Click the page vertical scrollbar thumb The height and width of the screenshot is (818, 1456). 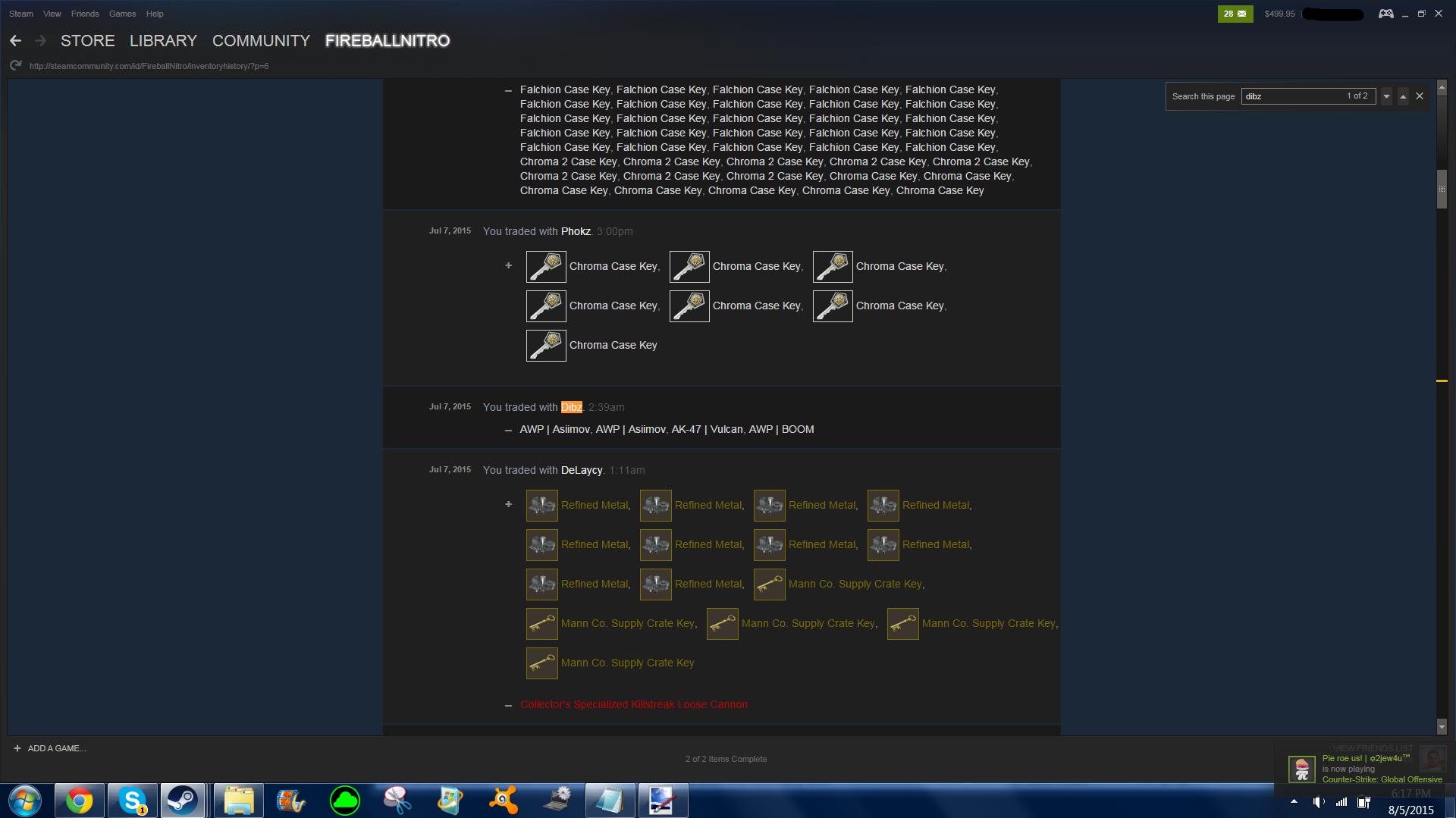tap(1442, 189)
